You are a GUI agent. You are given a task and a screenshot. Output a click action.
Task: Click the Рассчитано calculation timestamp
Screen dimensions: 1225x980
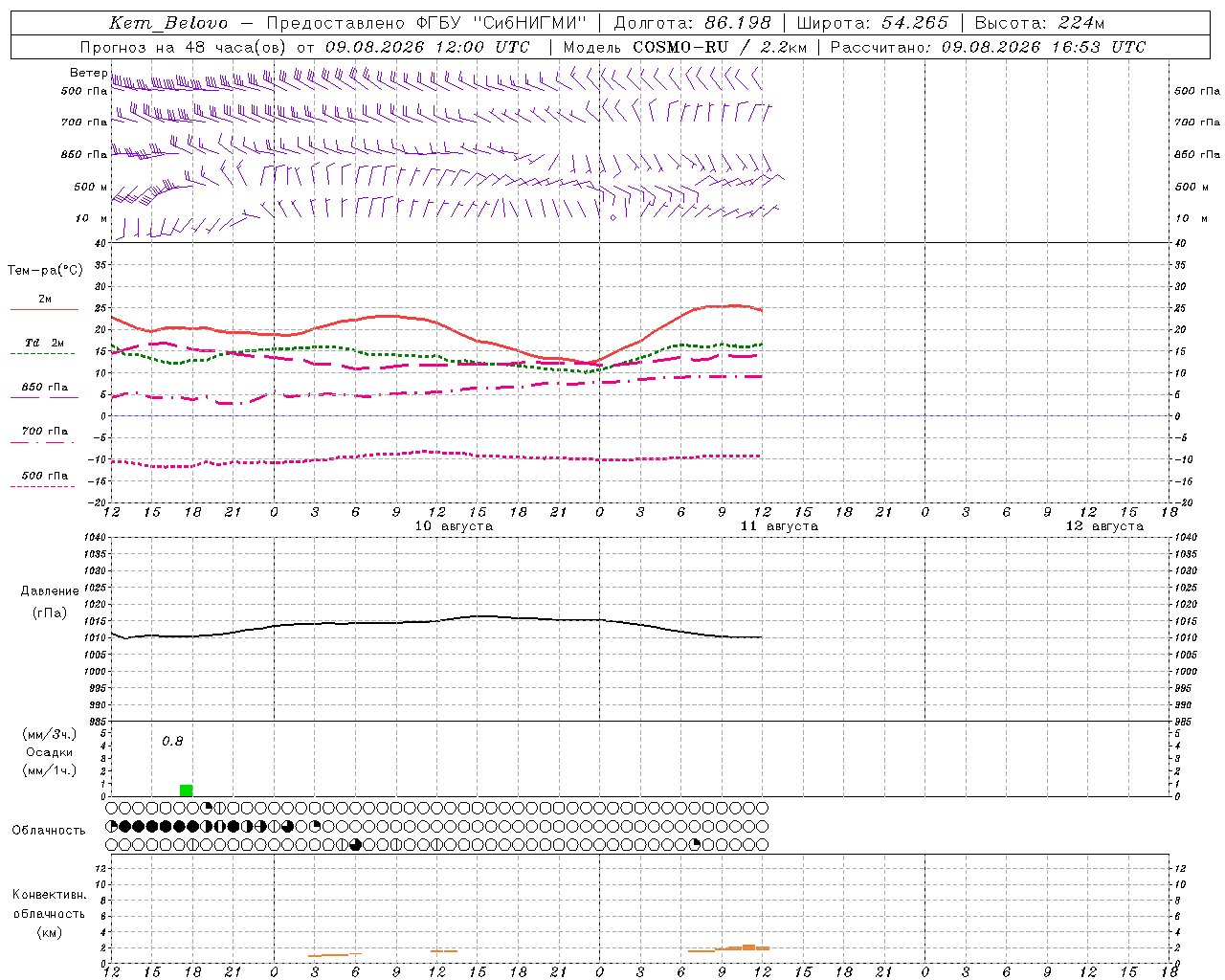coord(988,47)
